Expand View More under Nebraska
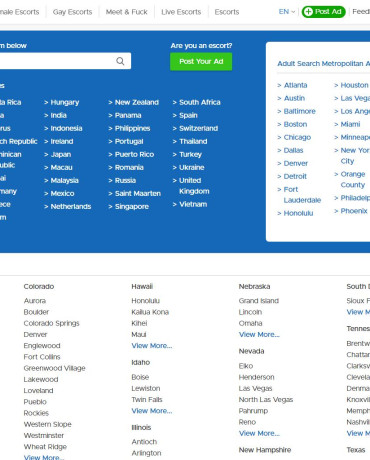This screenshot has width=370, height=460. [259, 335]
